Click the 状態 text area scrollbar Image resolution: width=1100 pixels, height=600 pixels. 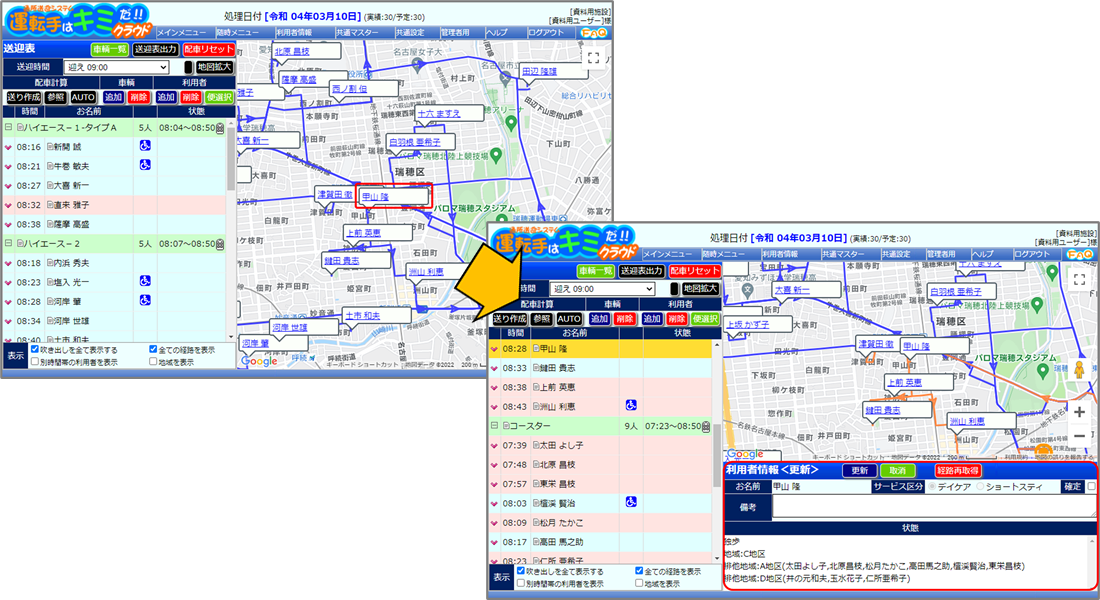1092,561
